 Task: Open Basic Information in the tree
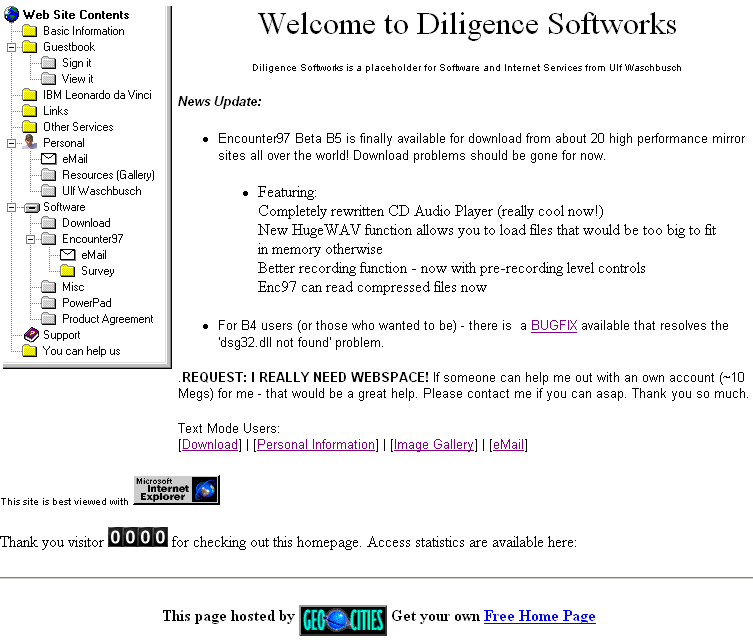(83, 31)
